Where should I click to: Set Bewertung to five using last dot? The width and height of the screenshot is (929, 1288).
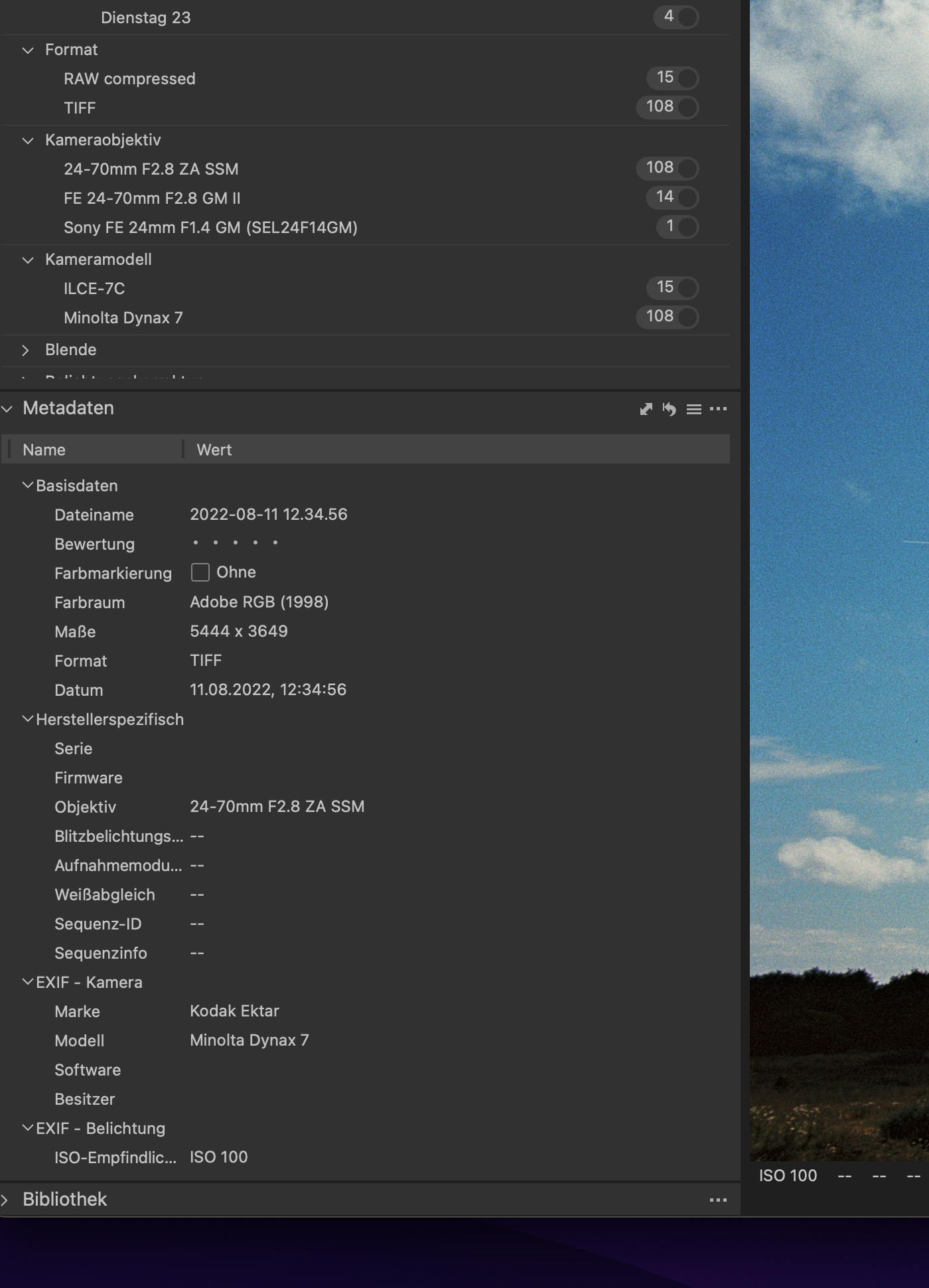point(275,543)
